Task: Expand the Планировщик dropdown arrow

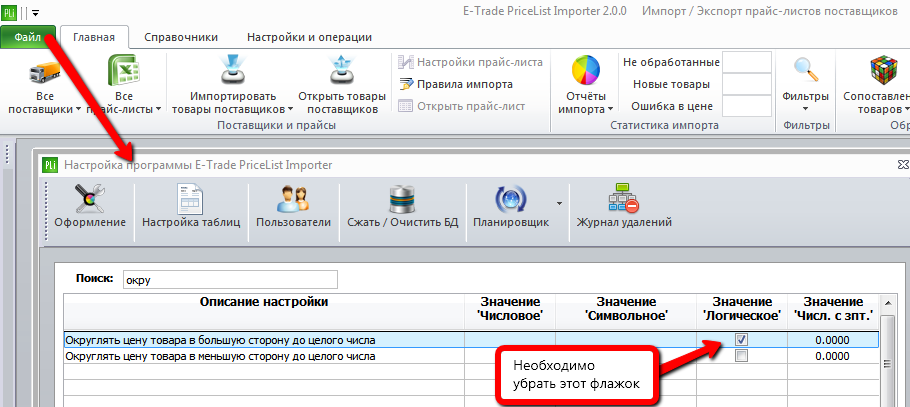Action: tap(559, 204)
